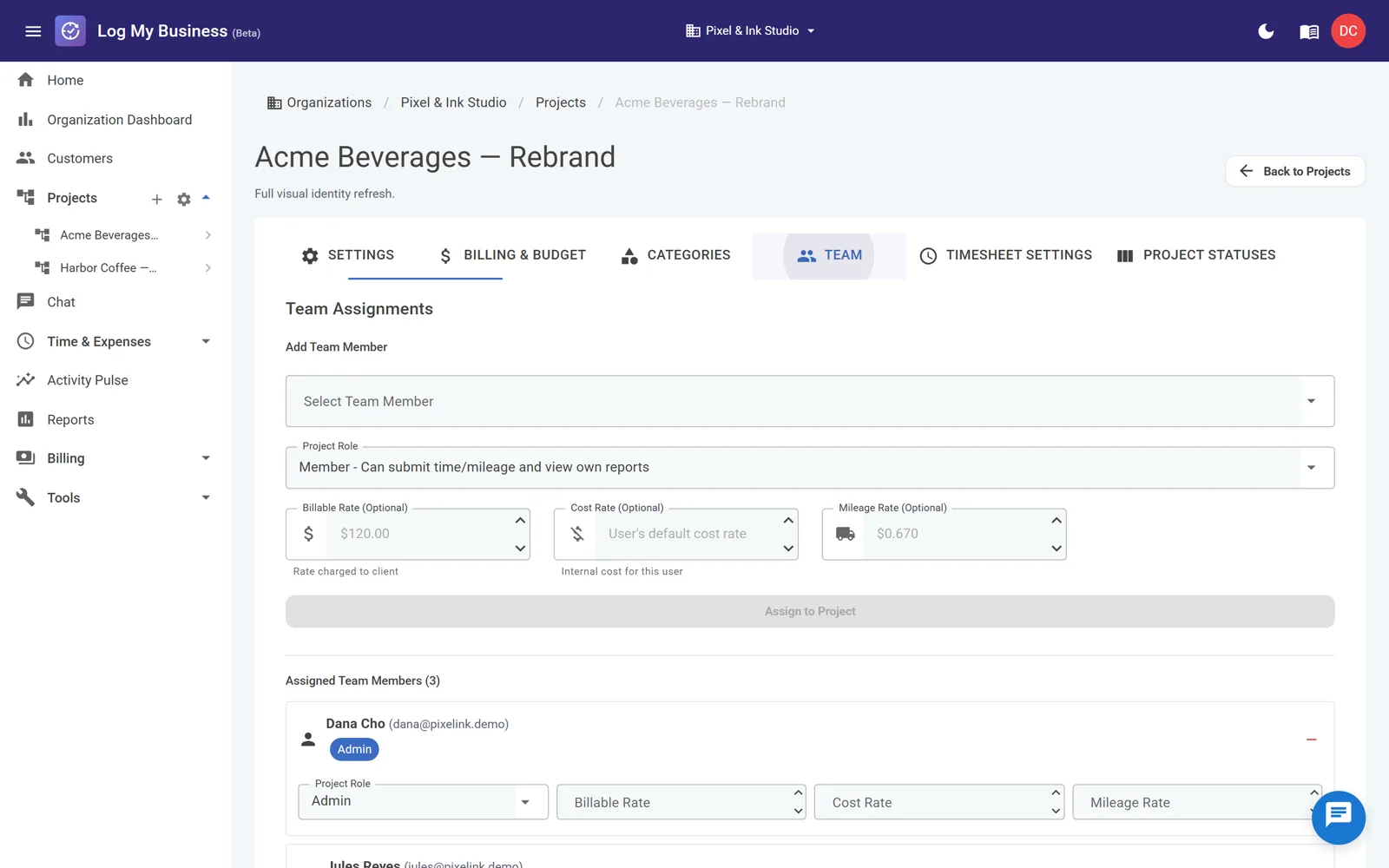Switch to the Timesheet Settings tab

click(x=1005, y=255)
